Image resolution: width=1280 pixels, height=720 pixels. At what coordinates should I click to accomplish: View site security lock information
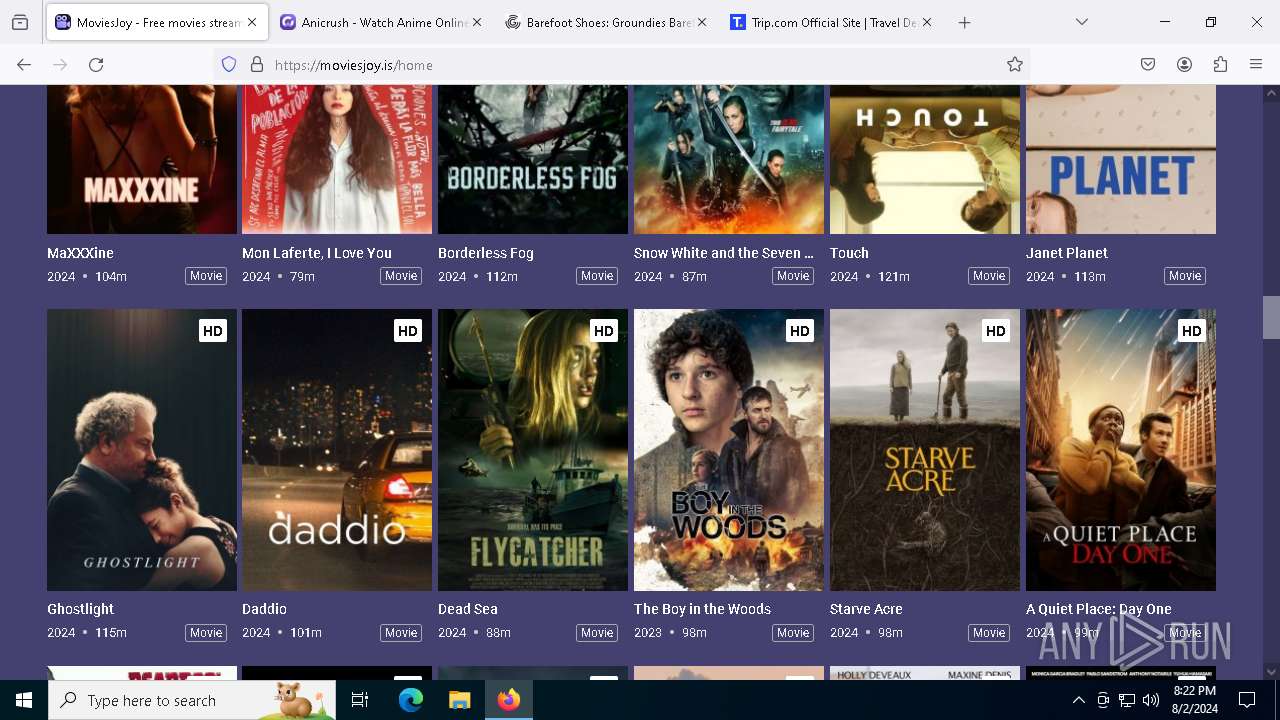[257, 65]
